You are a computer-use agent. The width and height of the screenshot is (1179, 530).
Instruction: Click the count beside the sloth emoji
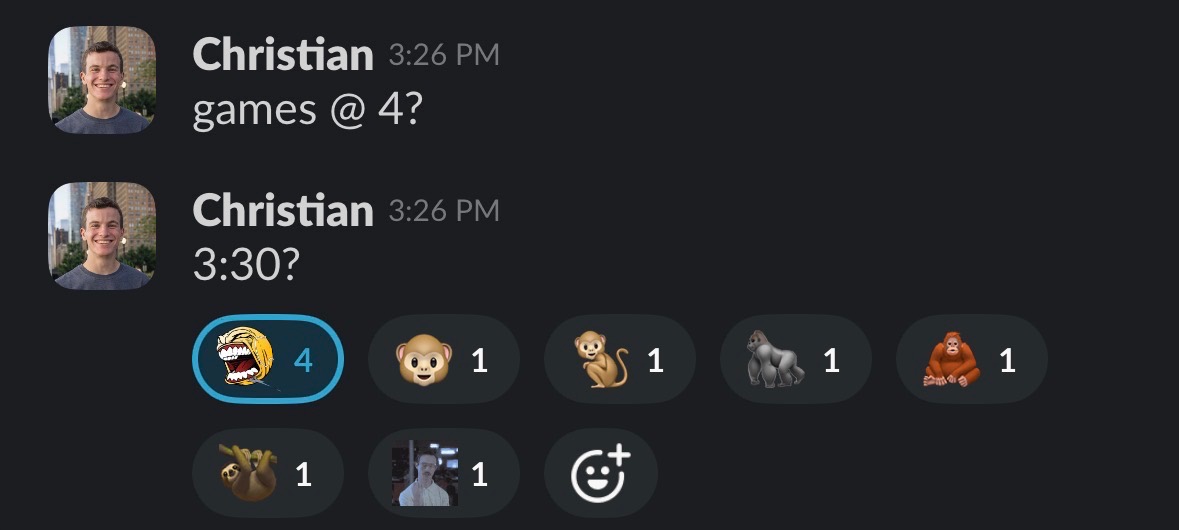[303, 475]
